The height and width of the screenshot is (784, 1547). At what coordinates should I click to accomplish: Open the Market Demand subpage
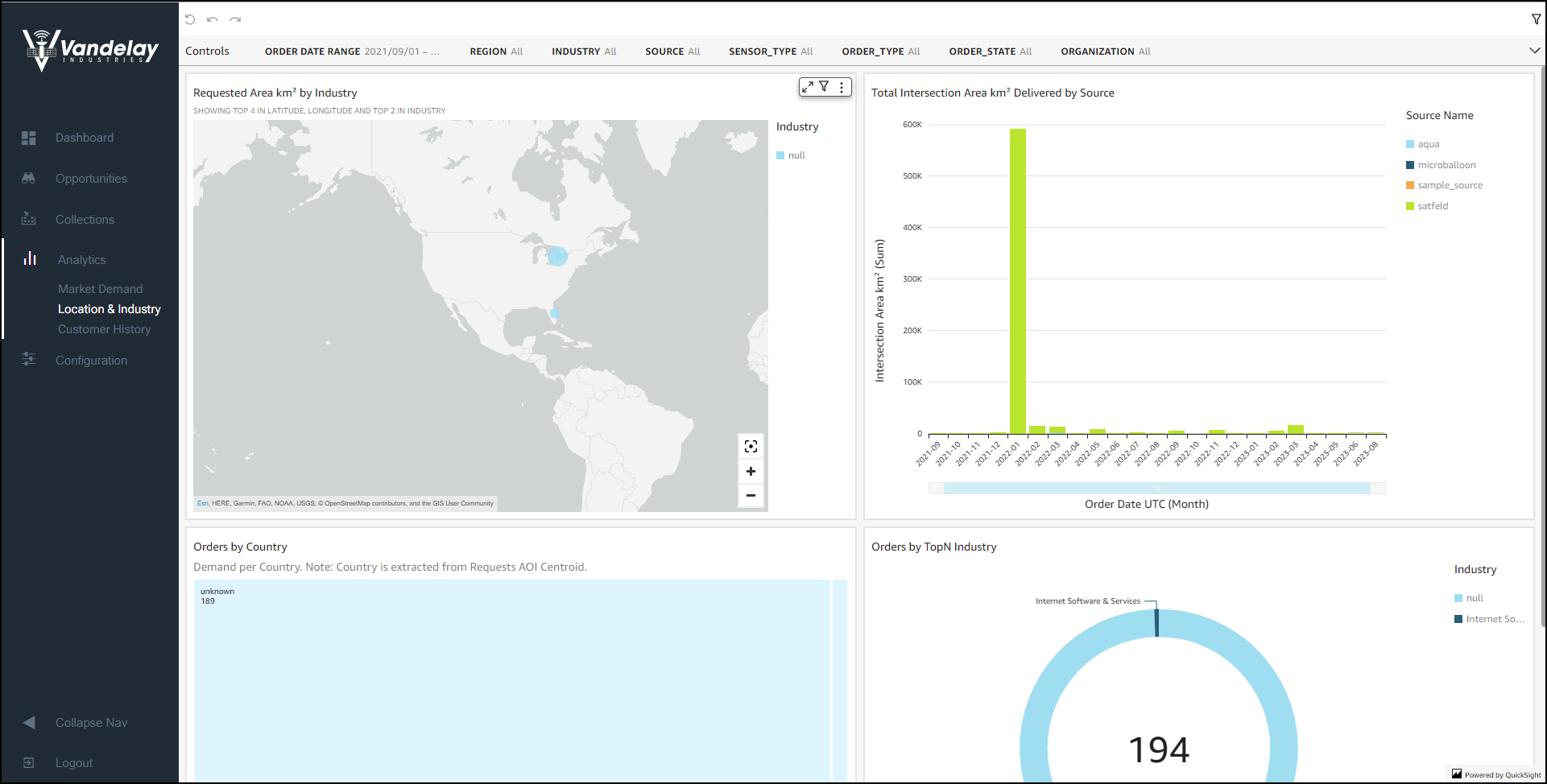pos(100,289)
